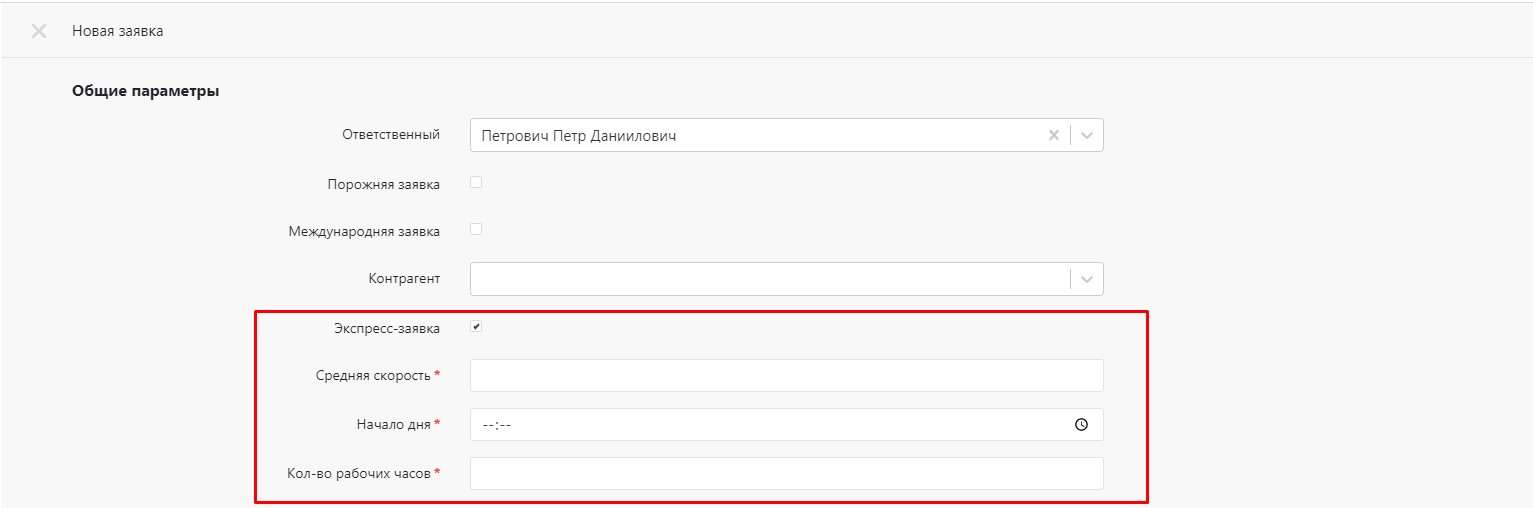The width and height of the screenshot is (1533, 508).
Task: Click the Начало дня label
Action: click(x=393, y=425)
